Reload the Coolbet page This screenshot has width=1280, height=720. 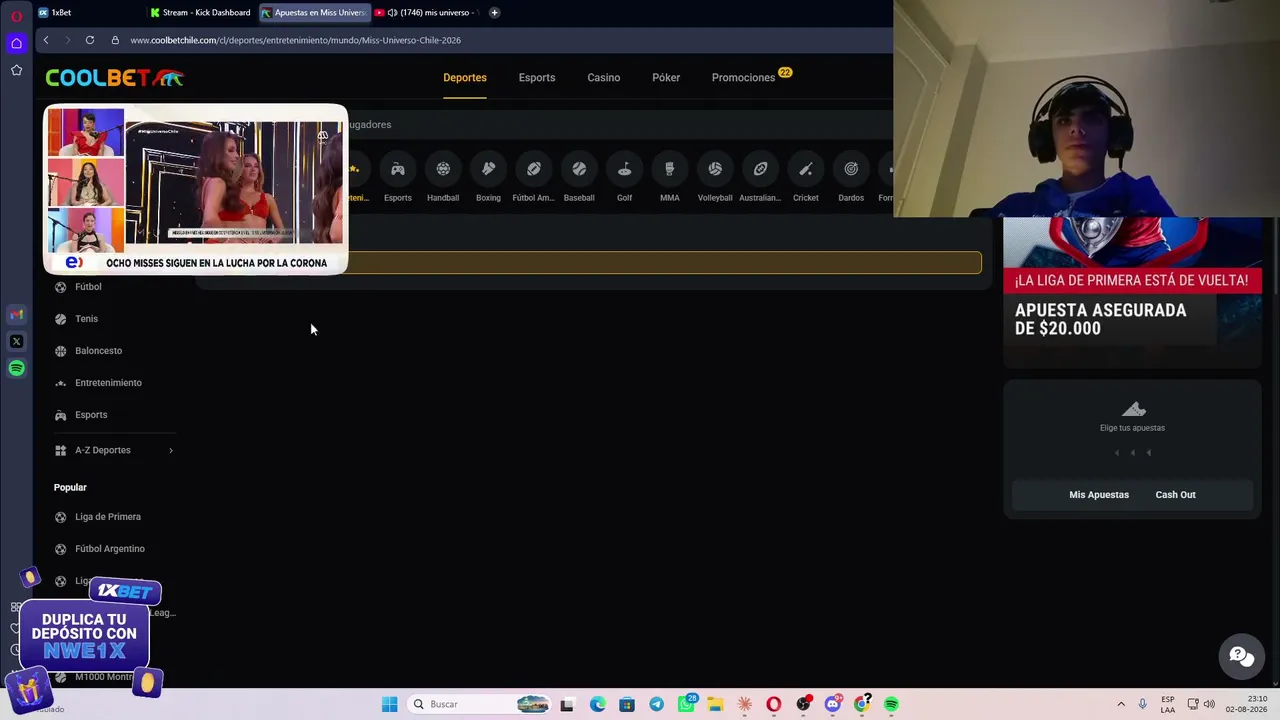[90, 40]
